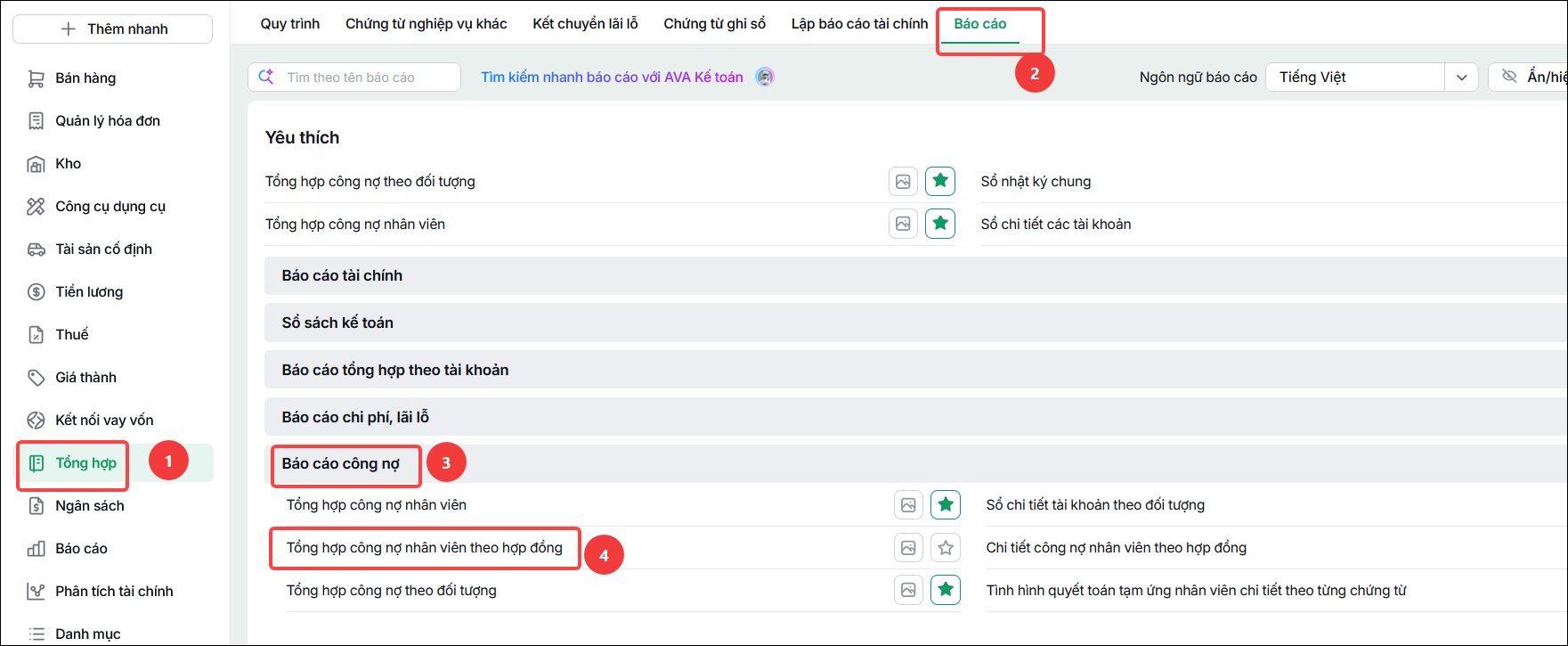Open the Lập báo cáo tài chính tab
The height and width of the screenshot is (646, 1568).
click(859, 24)
